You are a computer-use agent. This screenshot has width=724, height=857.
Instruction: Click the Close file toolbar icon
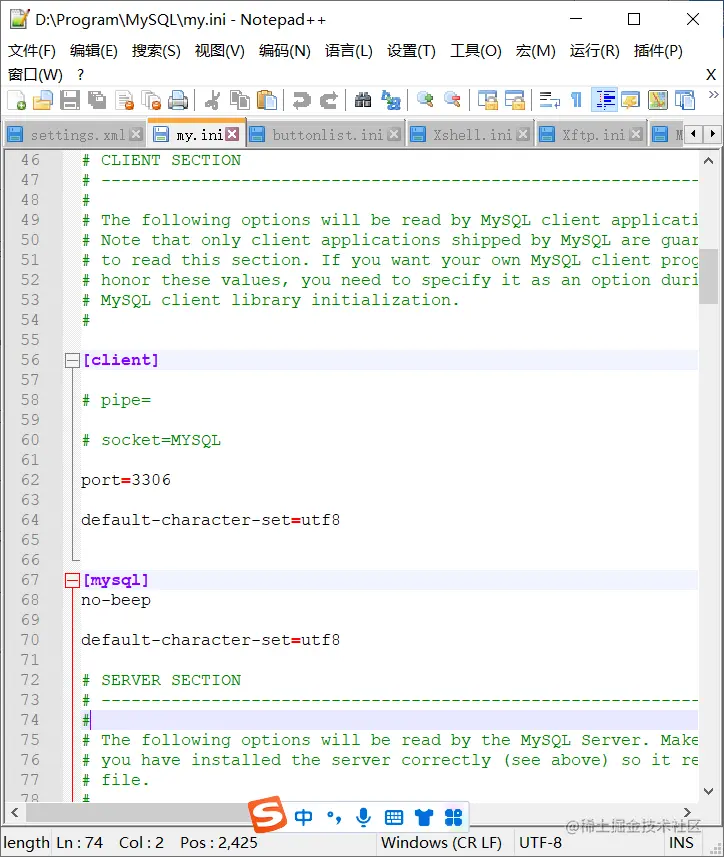125,101
